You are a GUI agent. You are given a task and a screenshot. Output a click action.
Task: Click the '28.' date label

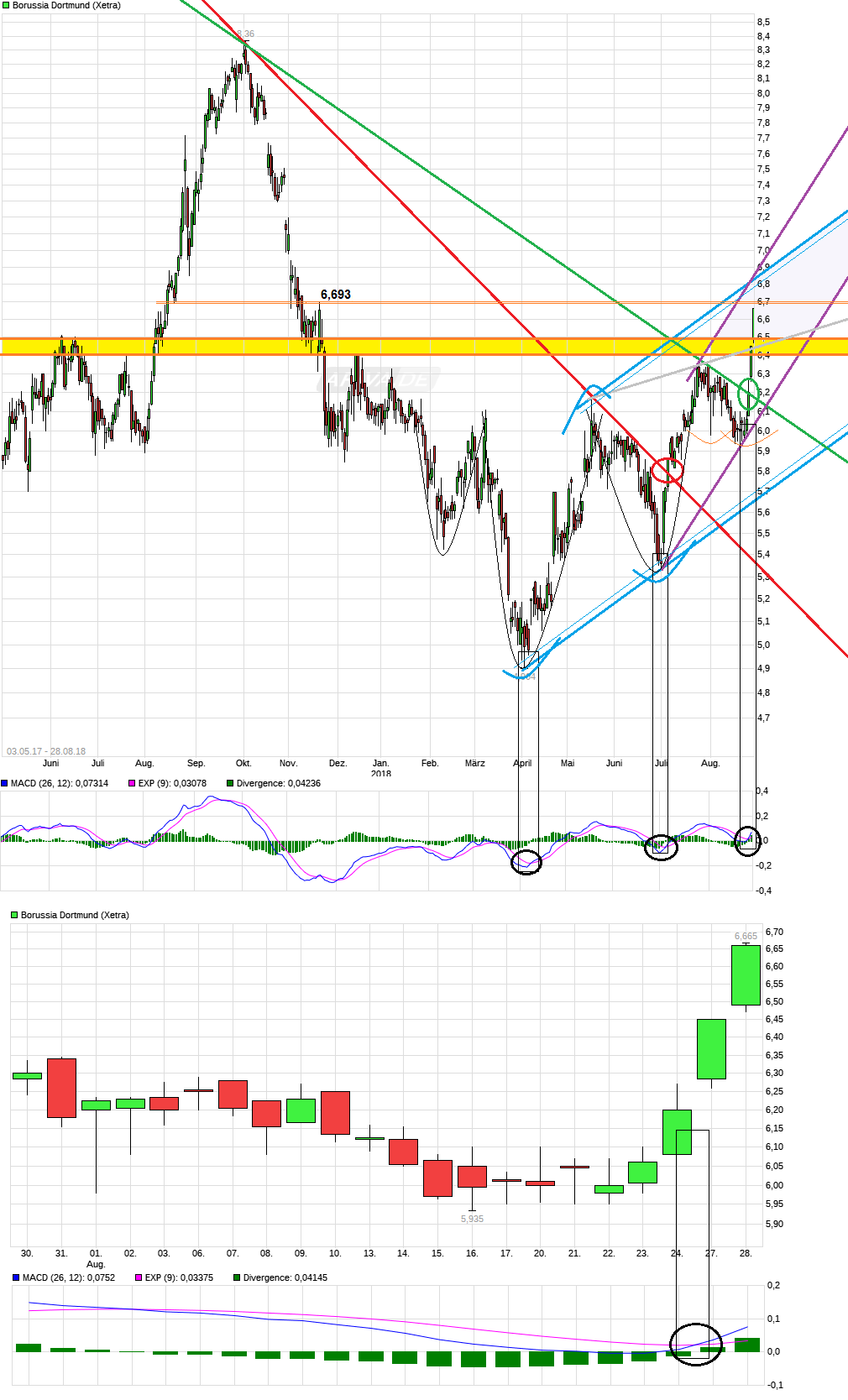tap(746, 1253)
